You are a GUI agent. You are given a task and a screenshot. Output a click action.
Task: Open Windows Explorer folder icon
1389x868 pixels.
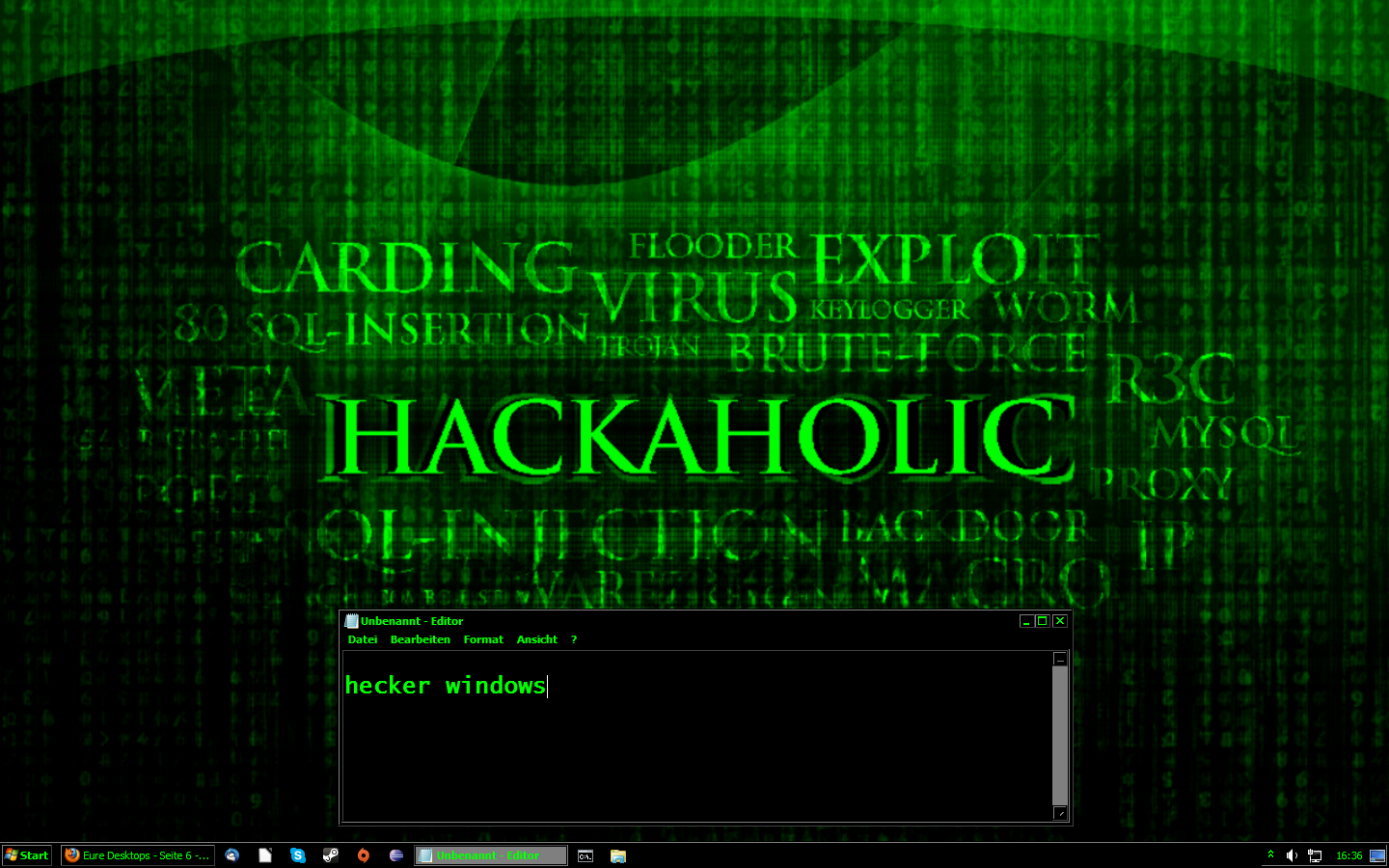(x=618, y=855)
